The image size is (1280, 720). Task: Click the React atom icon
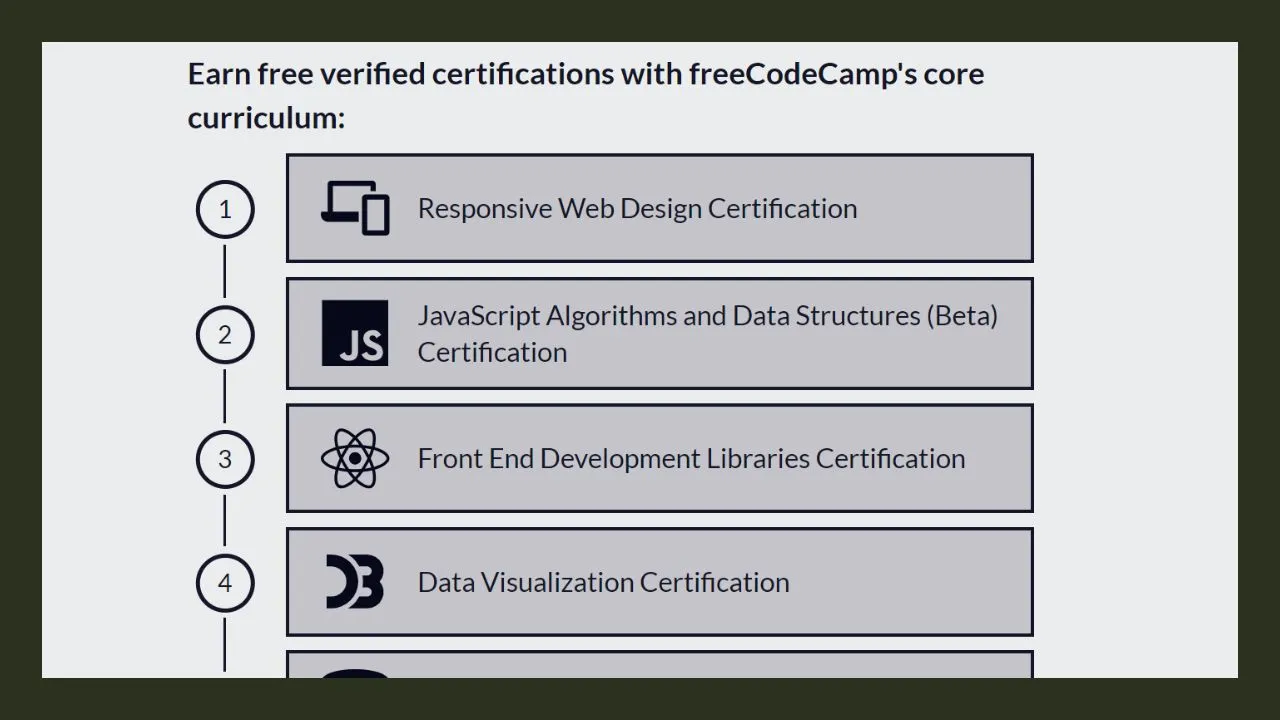click(355, 458)
